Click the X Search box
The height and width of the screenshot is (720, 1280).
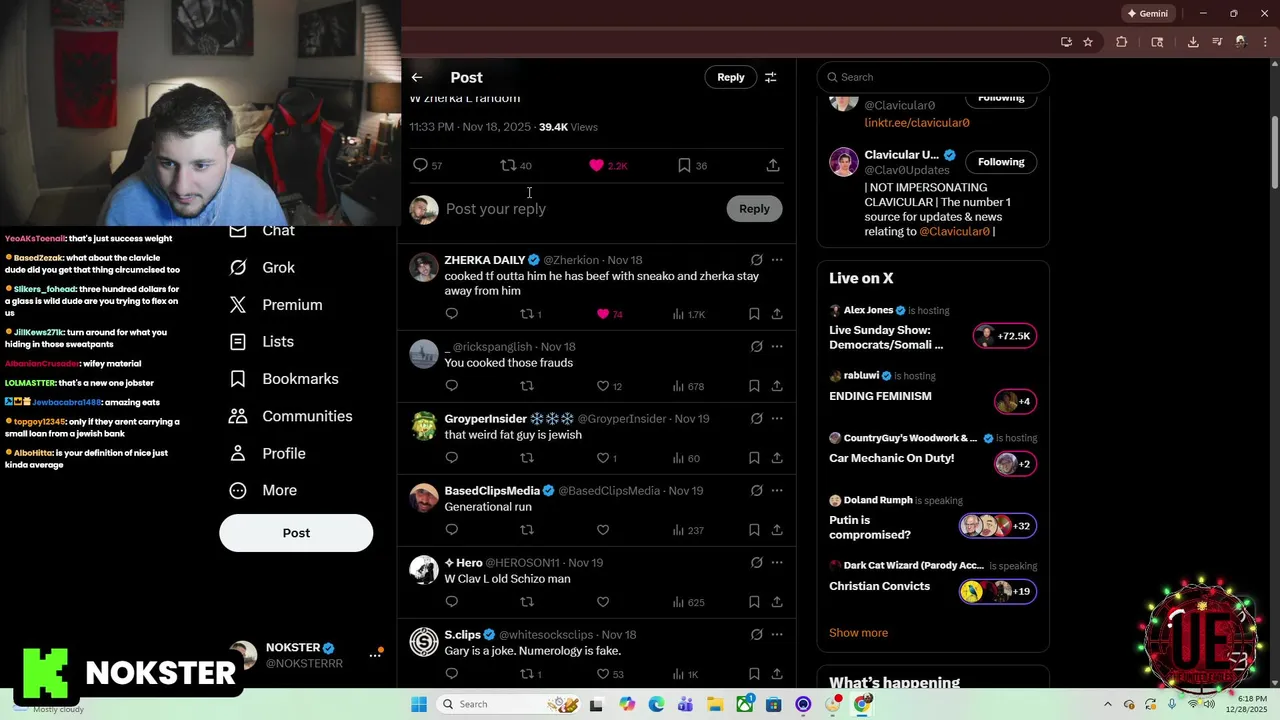[x=933, y=77]
